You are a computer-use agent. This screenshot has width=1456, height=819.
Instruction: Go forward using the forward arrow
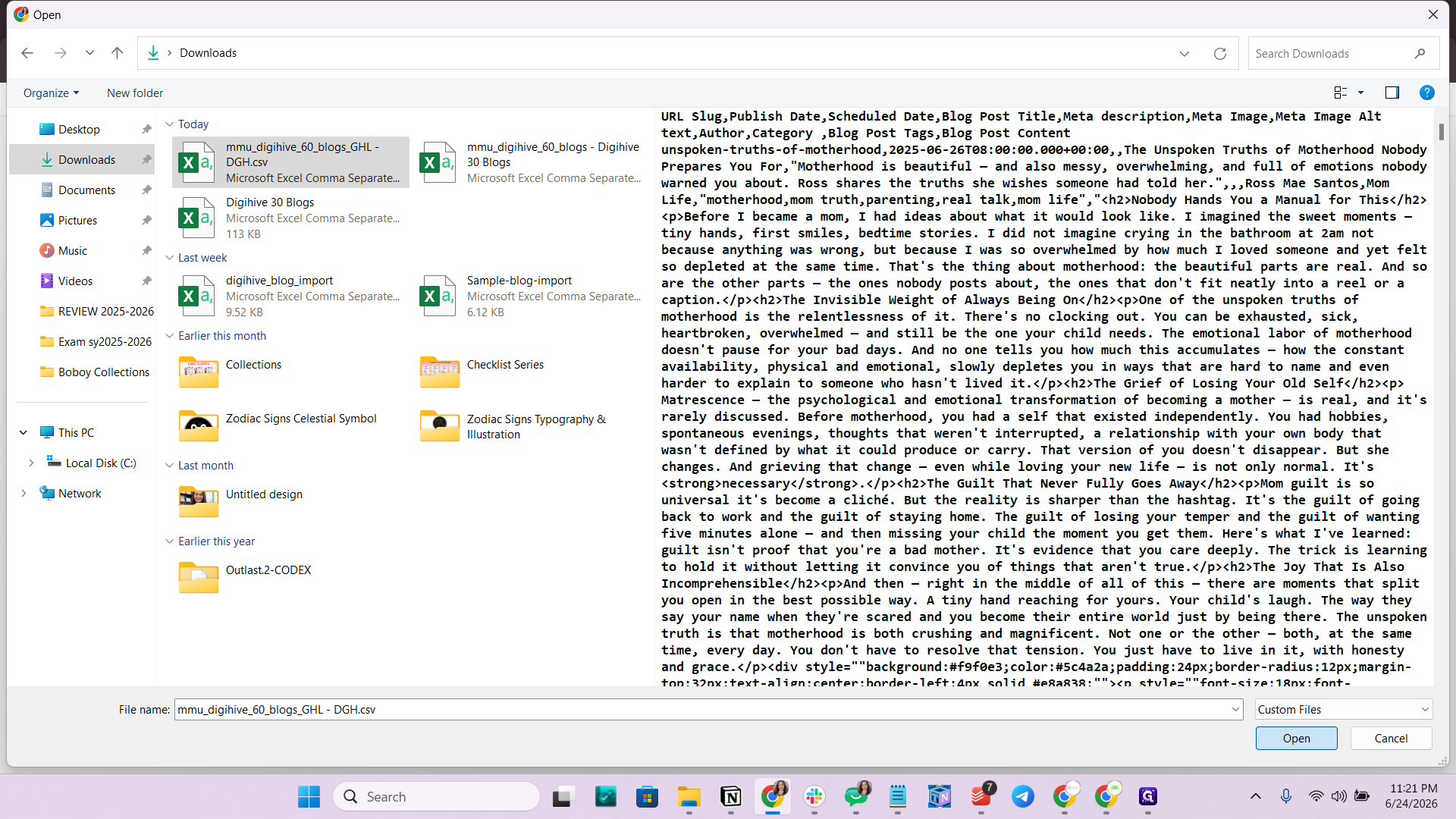pyautogui.click(x=61, y=53)
